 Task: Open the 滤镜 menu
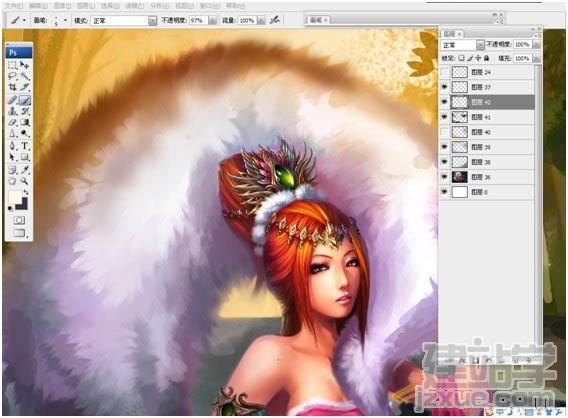coord(134,6)
